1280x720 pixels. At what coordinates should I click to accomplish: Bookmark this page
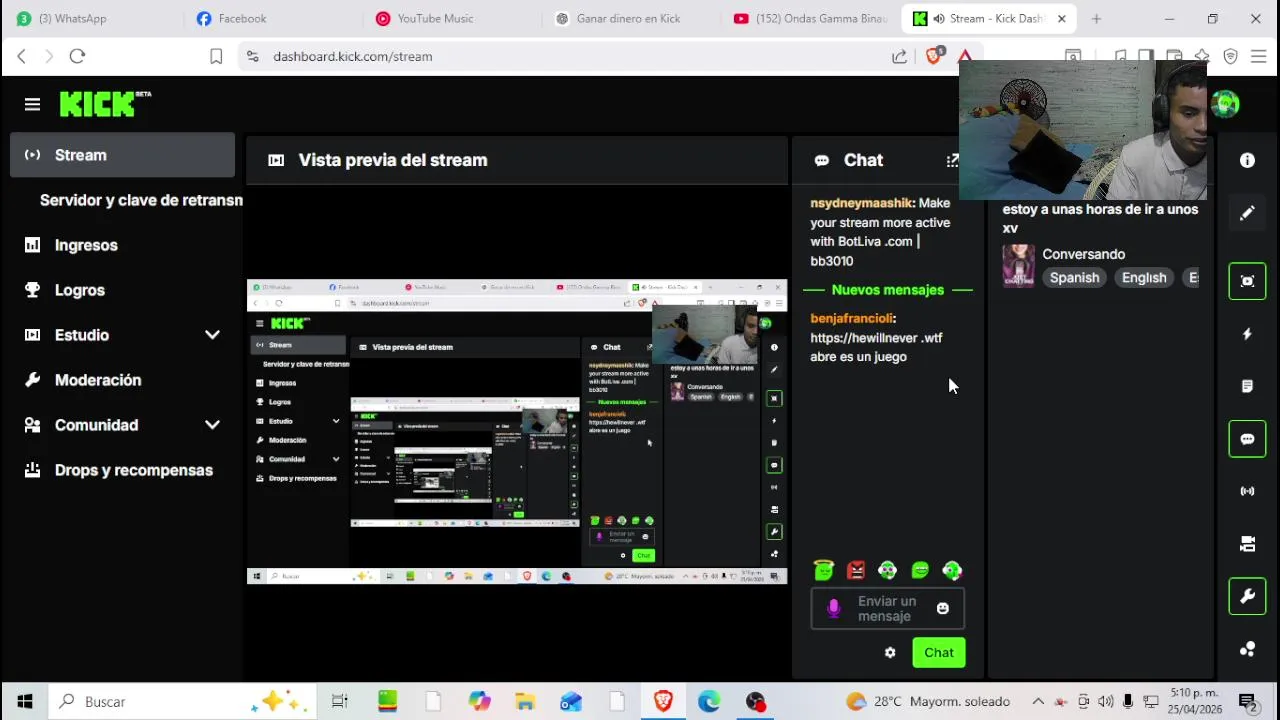[216, 56]
